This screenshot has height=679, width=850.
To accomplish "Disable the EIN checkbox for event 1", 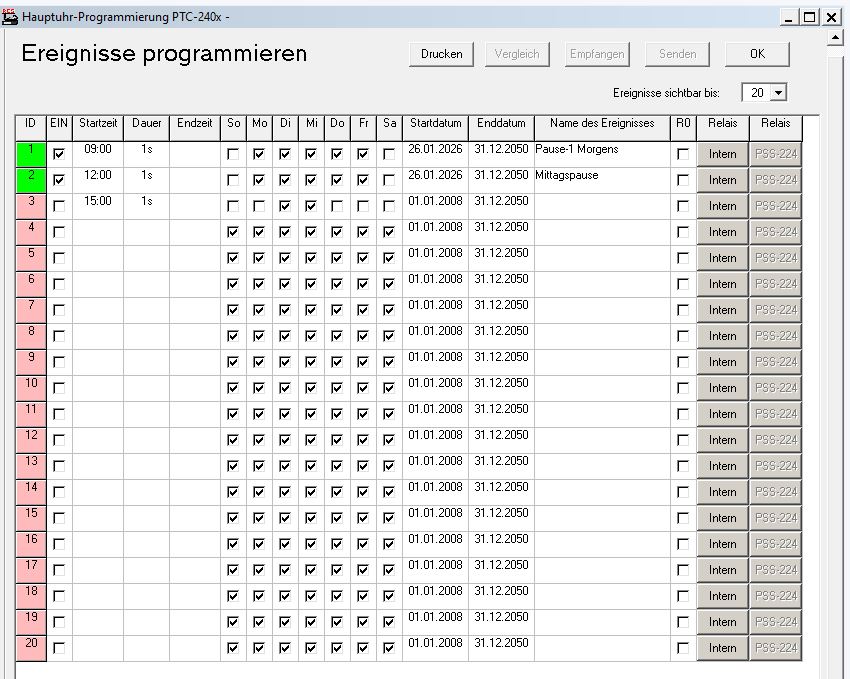I will tap(59, 155).
